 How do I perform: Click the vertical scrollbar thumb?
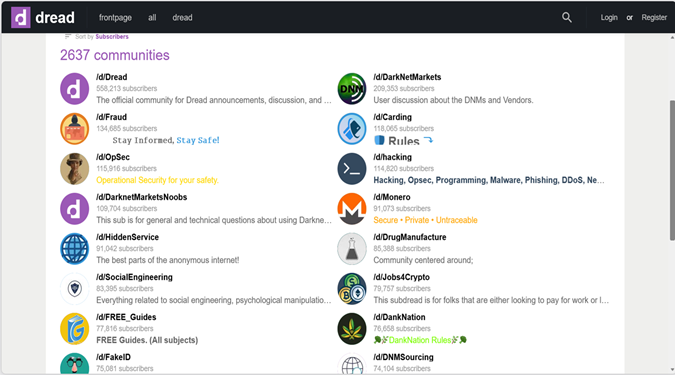[x=672, y=170]
